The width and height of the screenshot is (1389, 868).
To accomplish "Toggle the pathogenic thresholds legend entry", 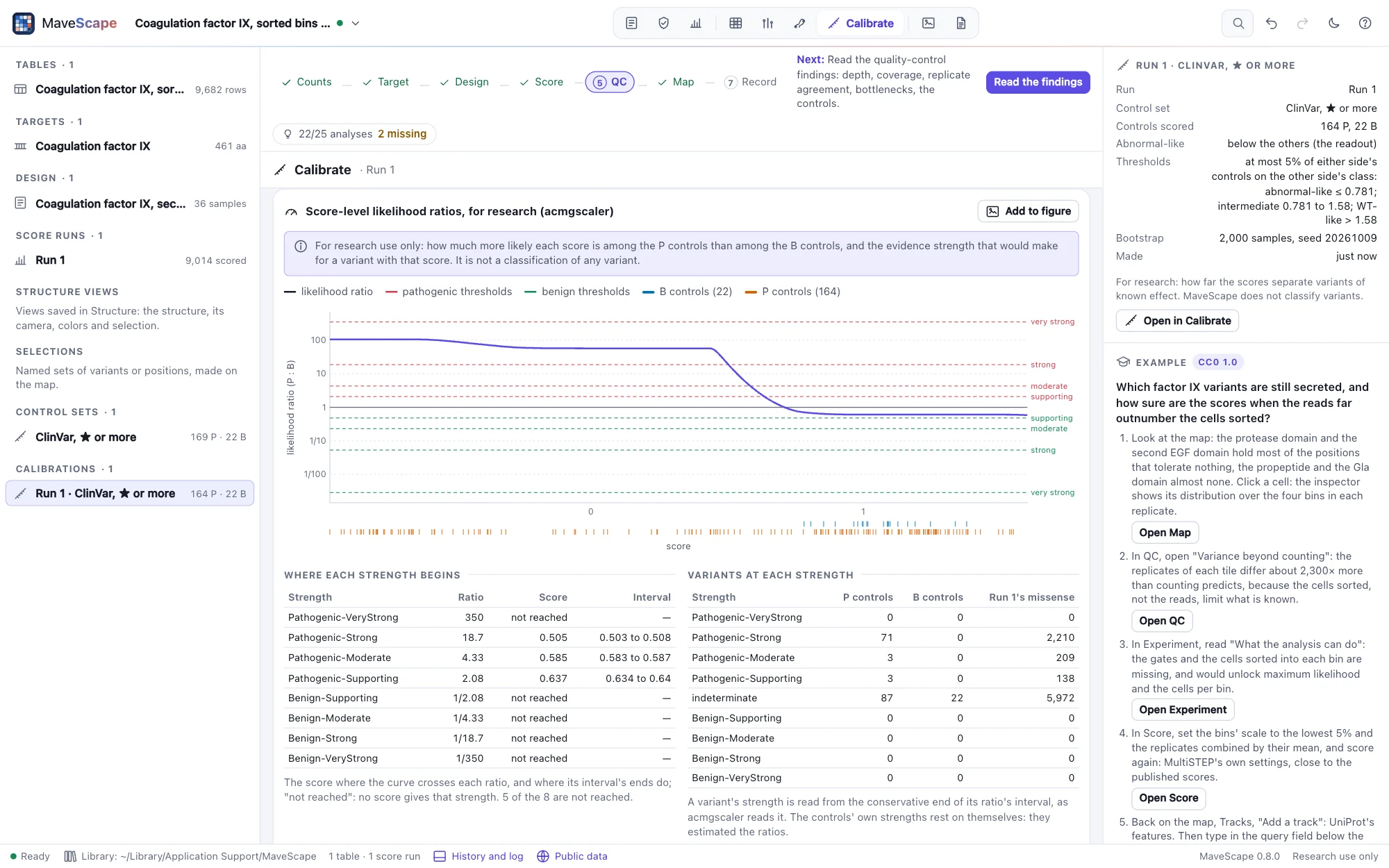I will (449, 292).
